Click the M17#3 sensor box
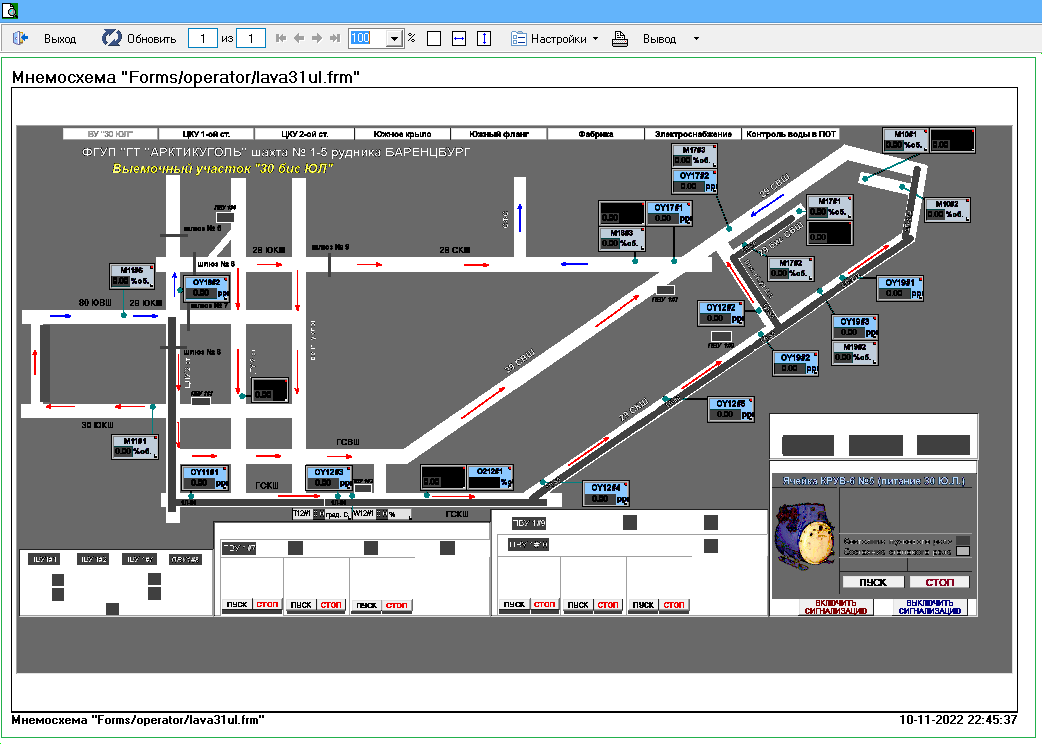The width and height of the screenshot is (1042, 744). (694, 155)
